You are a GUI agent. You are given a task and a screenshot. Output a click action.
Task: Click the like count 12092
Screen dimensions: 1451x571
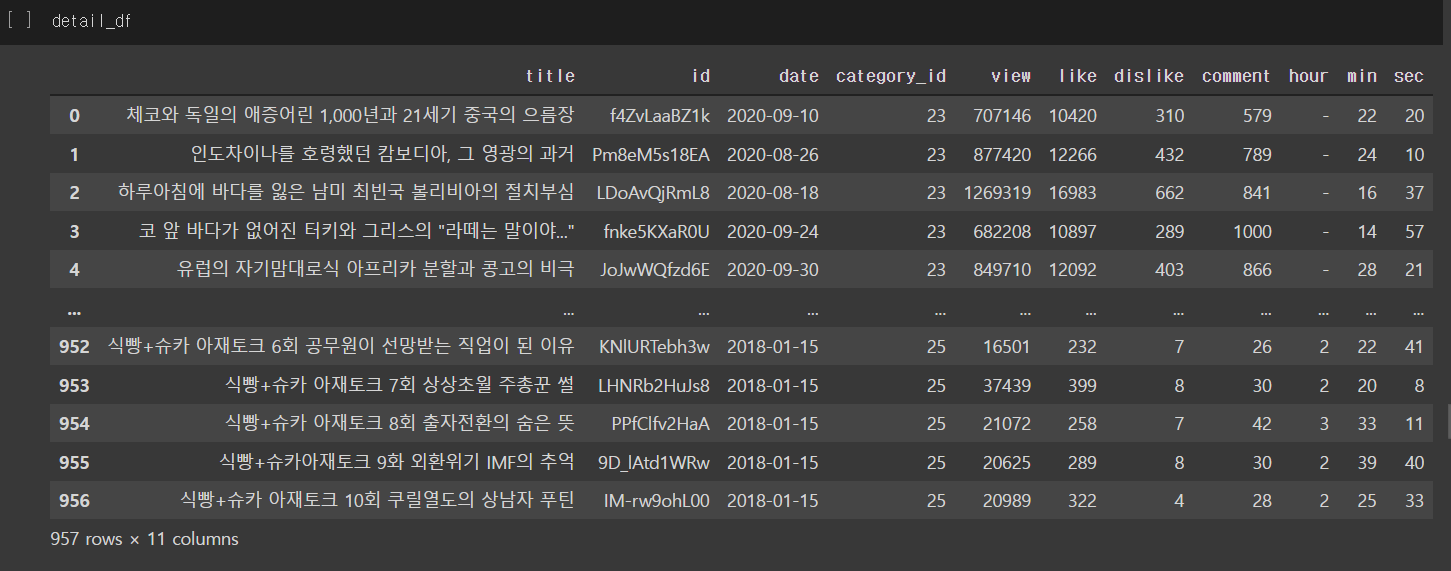pyautogui.click(x=1073, y=270)
